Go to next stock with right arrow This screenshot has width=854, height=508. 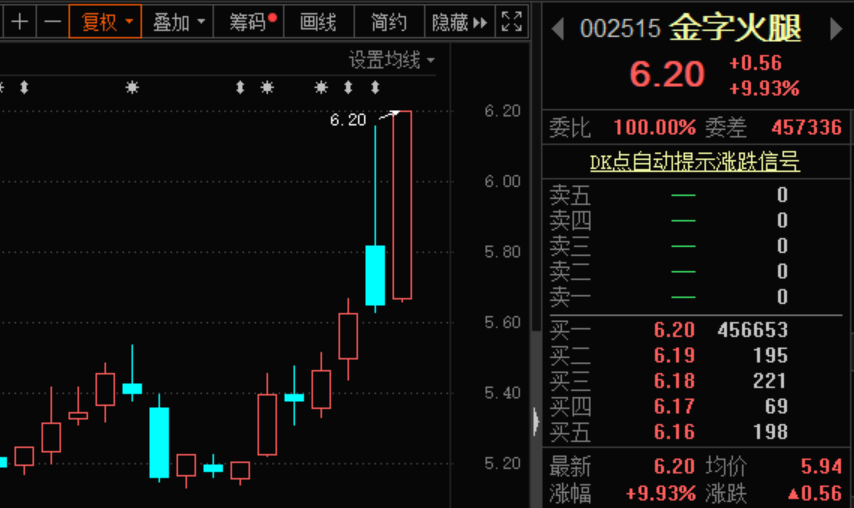[836, 29]
